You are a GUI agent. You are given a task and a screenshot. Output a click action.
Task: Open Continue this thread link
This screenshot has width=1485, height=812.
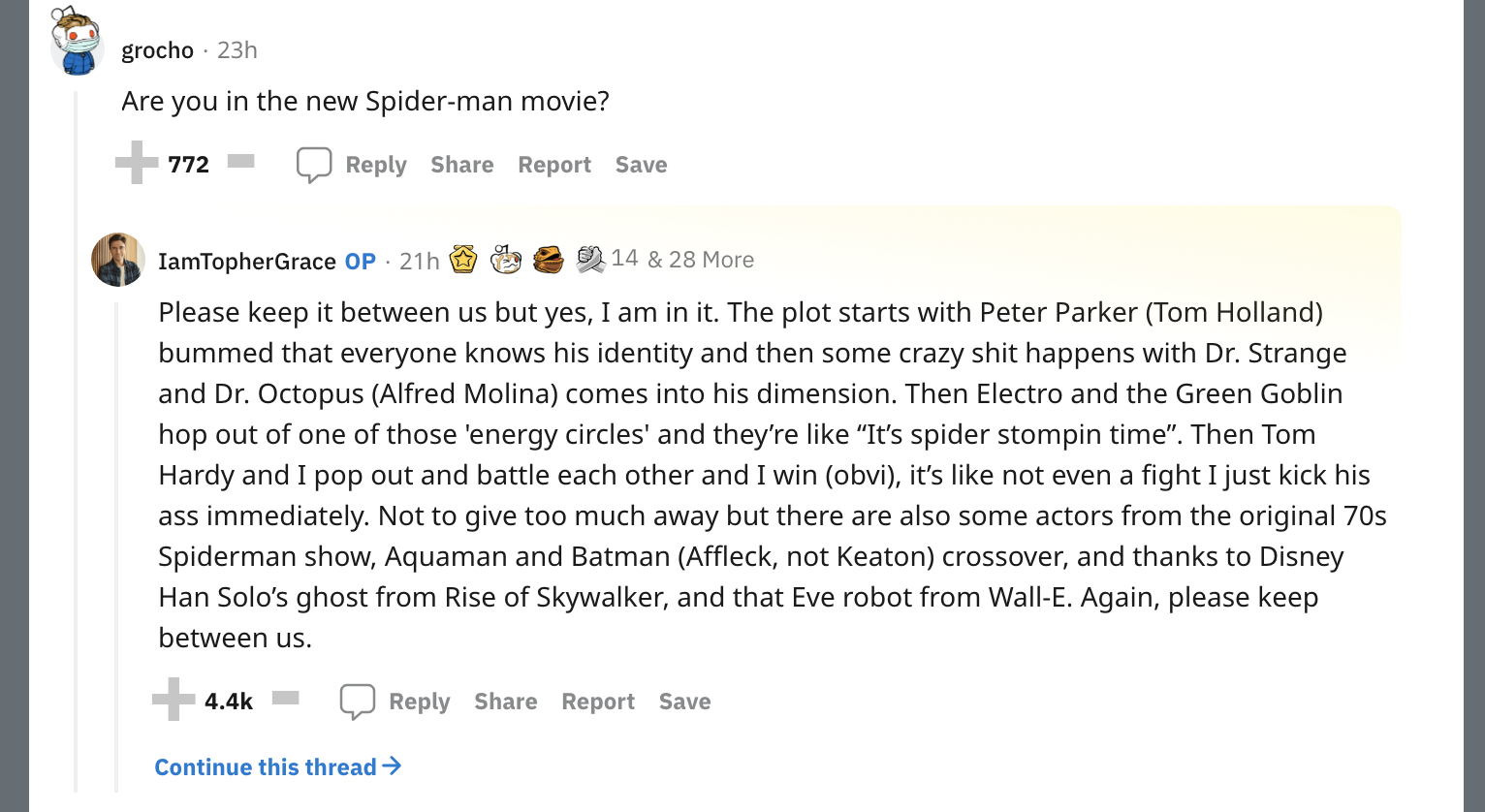coord(277,767)
